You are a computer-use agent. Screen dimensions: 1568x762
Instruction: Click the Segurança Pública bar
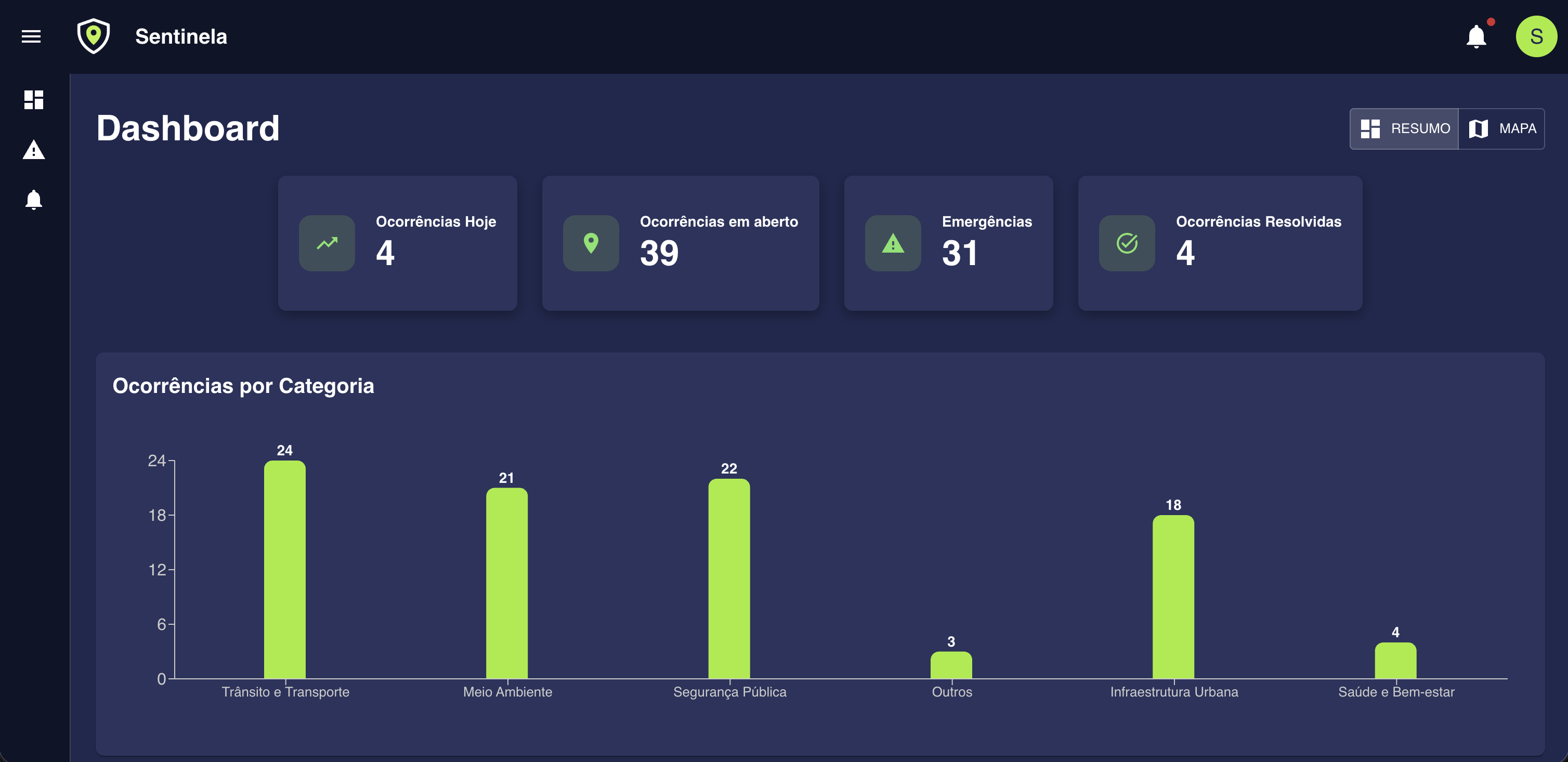[x=728, y=578]
